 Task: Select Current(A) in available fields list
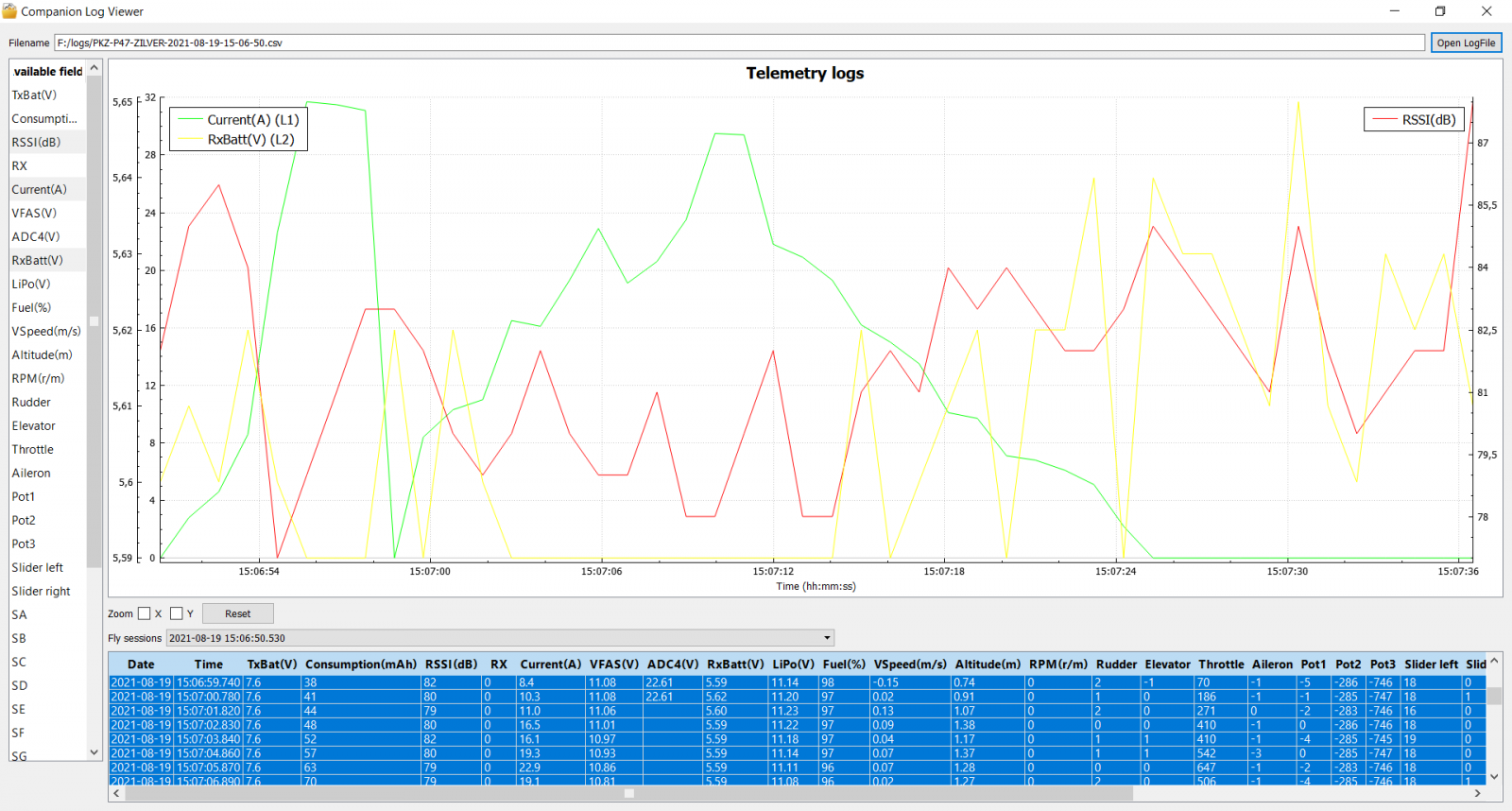tap(47, 189)
